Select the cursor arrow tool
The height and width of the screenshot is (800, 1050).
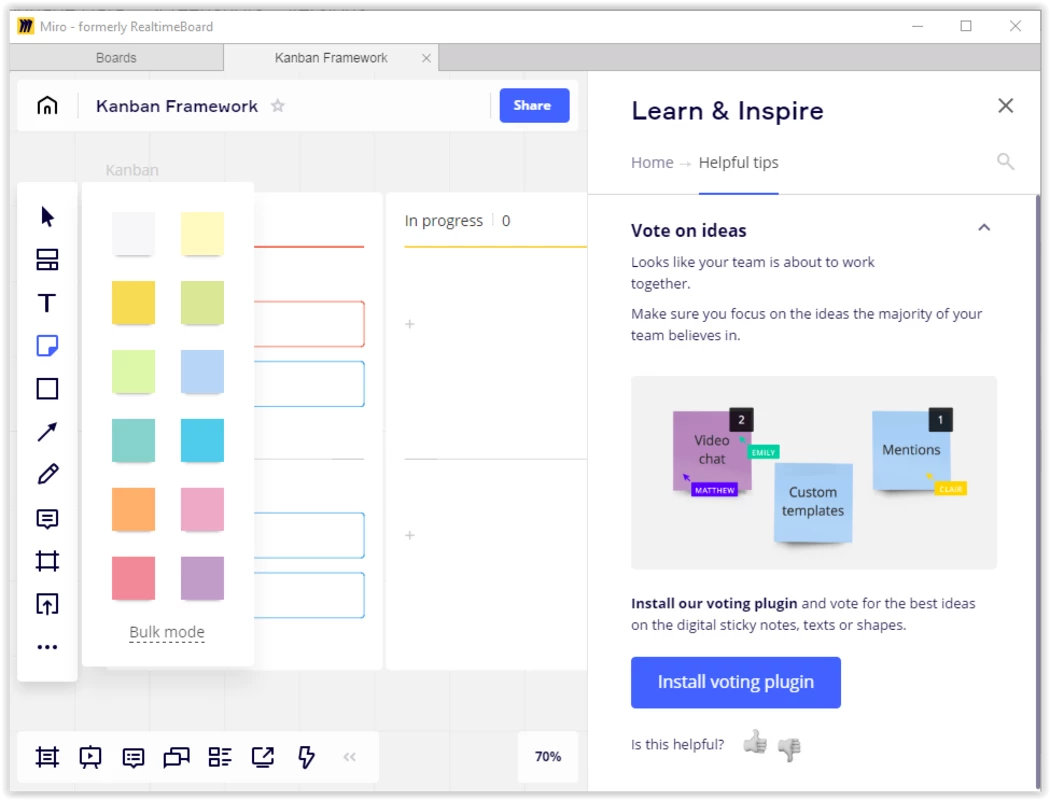tap(47, 217)
